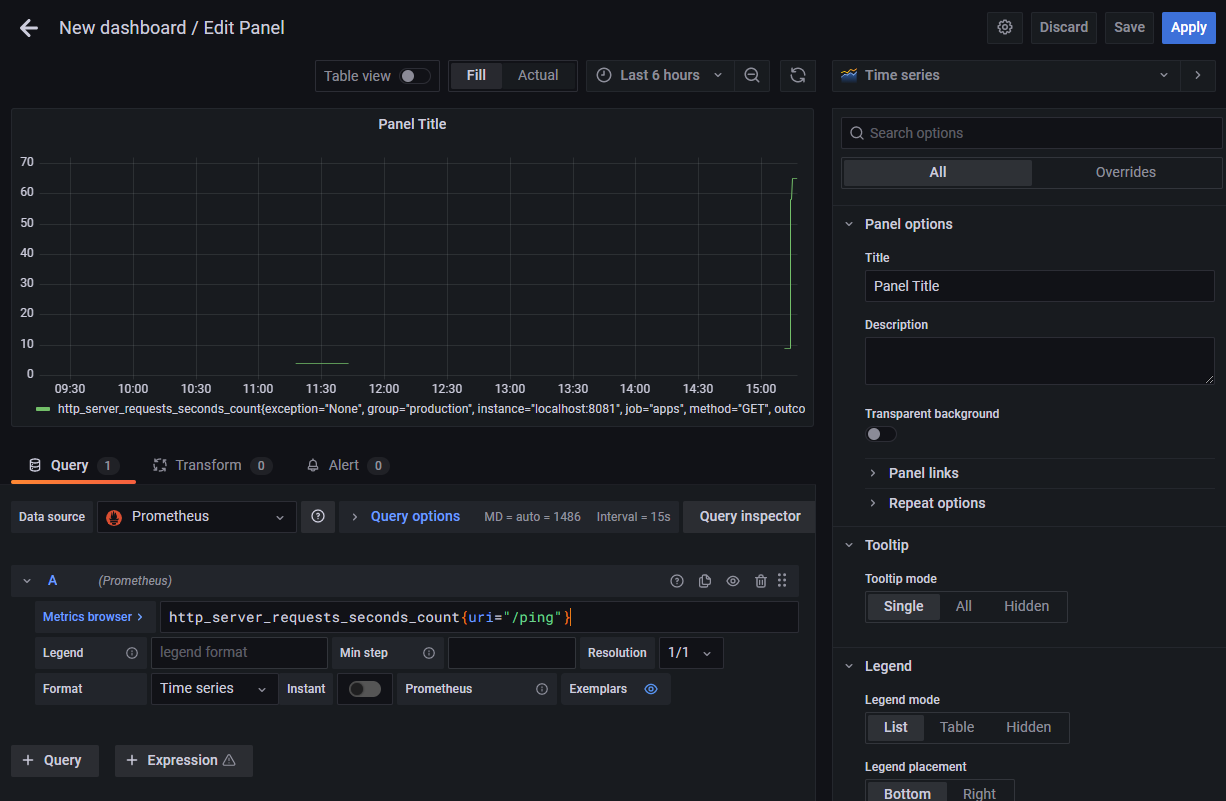Open the Time series visualization dropdown
This screenshot has width=1226, height=801.
1006,75
